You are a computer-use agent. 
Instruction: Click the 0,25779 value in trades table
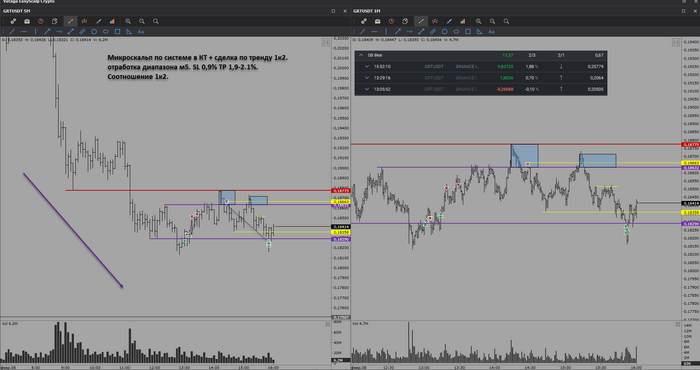596,67
